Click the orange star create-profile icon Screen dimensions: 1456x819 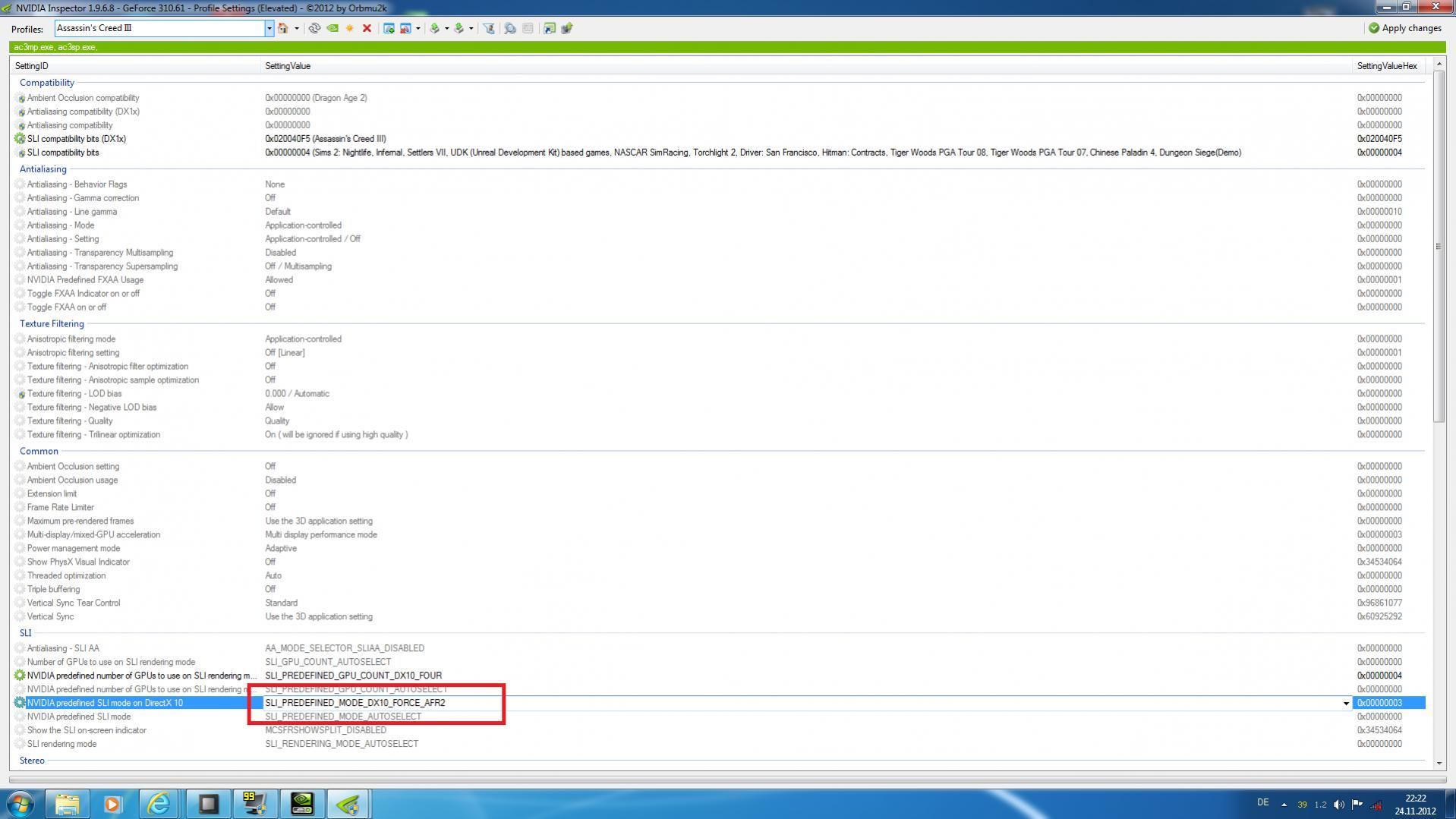(x=349, y=28)
